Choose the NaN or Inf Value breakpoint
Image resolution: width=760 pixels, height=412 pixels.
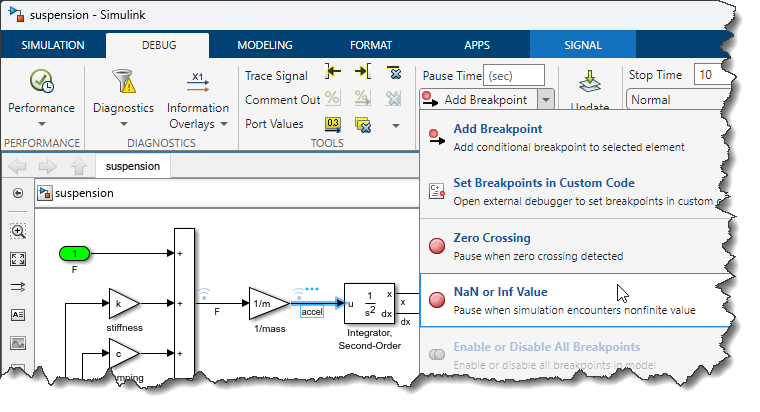[500, 292]
